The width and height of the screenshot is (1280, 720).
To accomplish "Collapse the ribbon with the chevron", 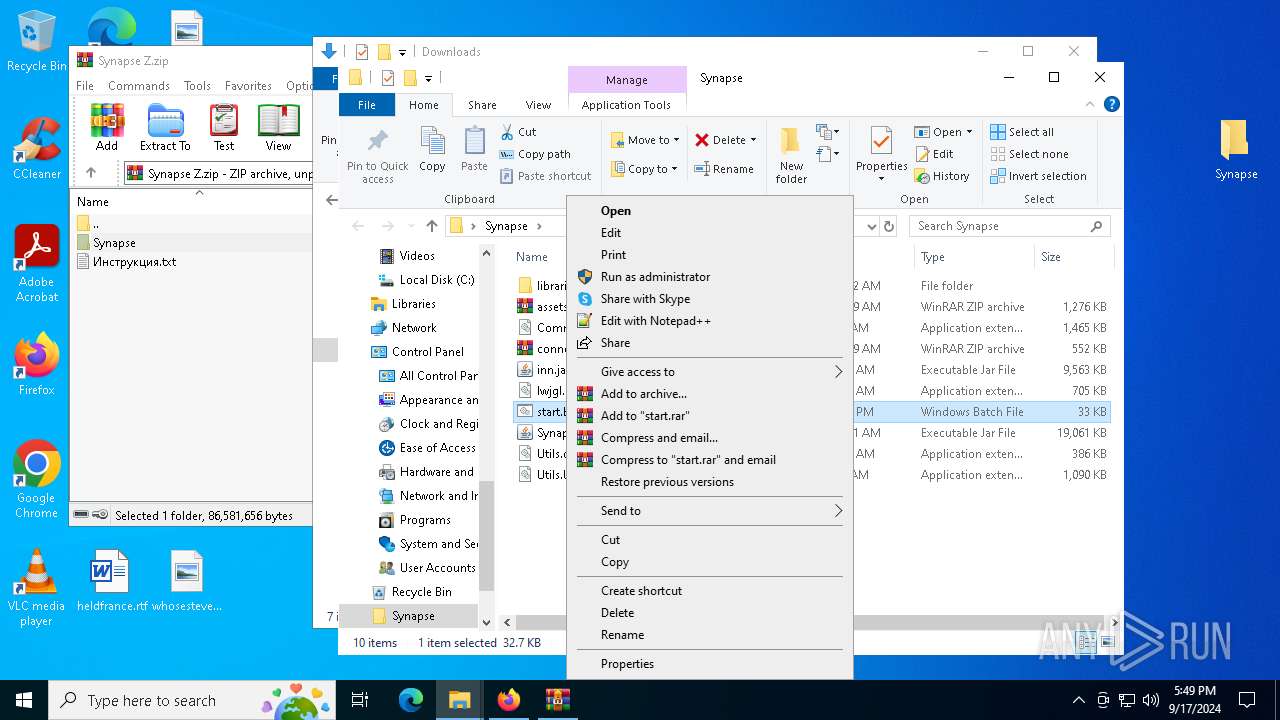I will click(1091, 104).
